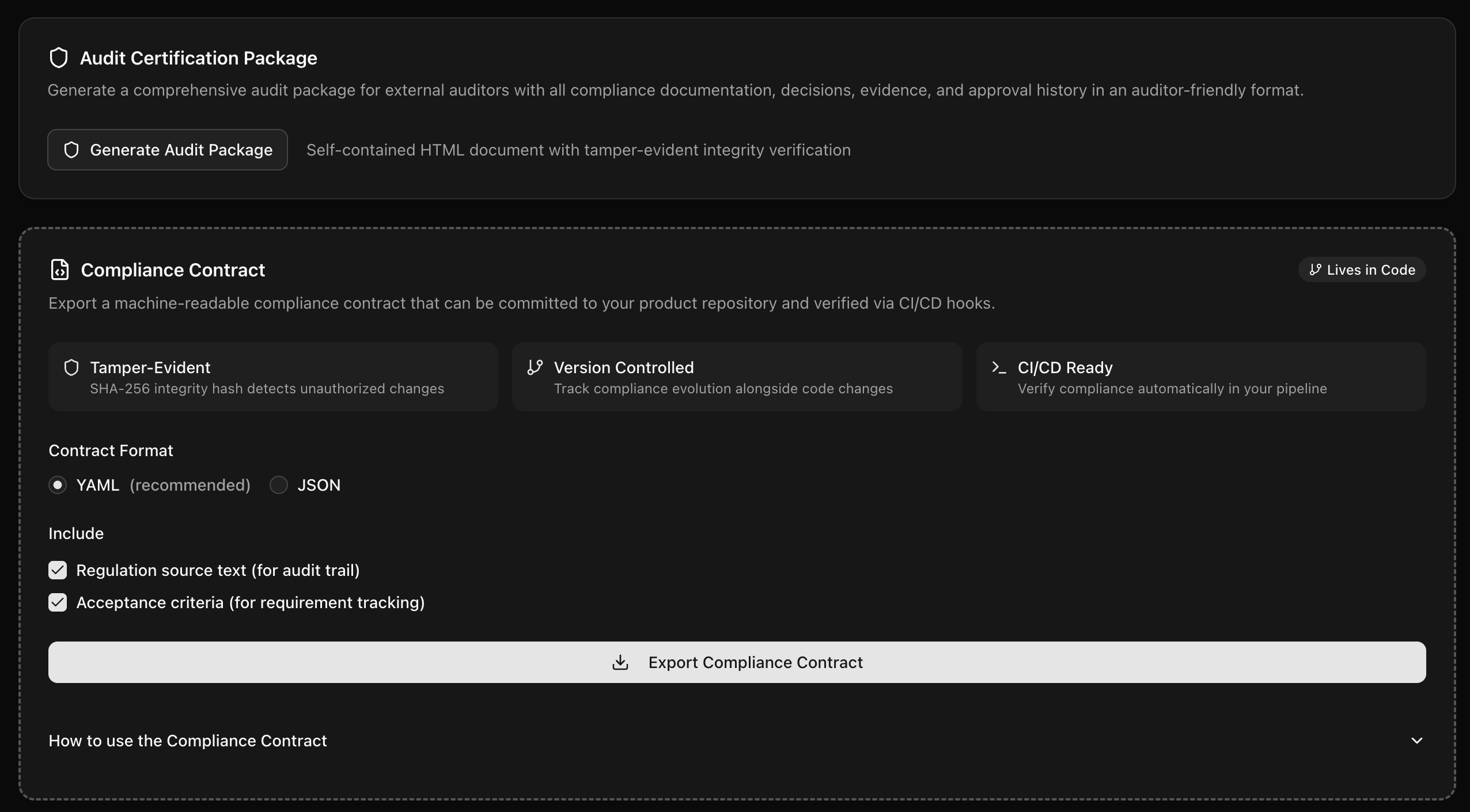Screen dimensions: 1470x812
Task: Click the Tamper-Evident shield icon
Action: tap(71, 367)
